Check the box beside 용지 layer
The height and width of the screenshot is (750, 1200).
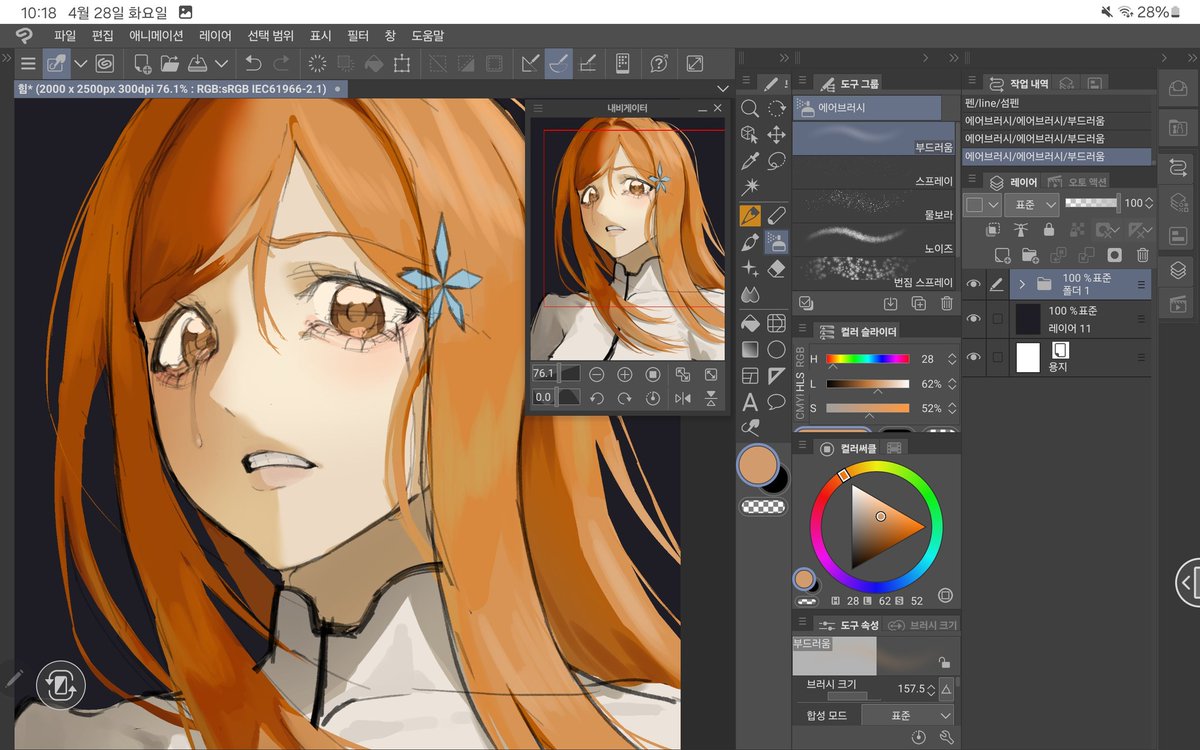point(997,357)
